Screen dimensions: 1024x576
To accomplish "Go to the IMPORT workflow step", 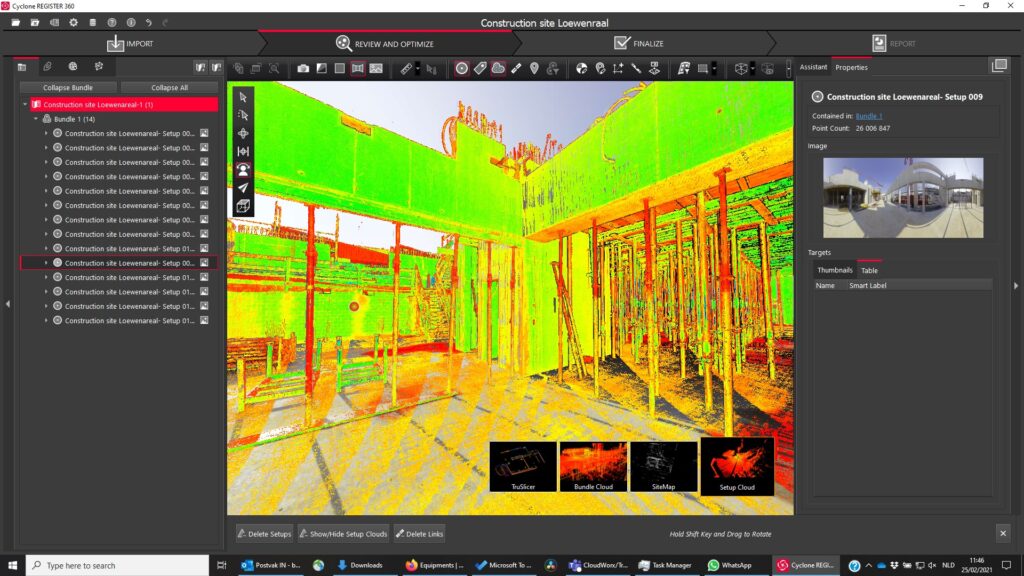I will point(130,44).
